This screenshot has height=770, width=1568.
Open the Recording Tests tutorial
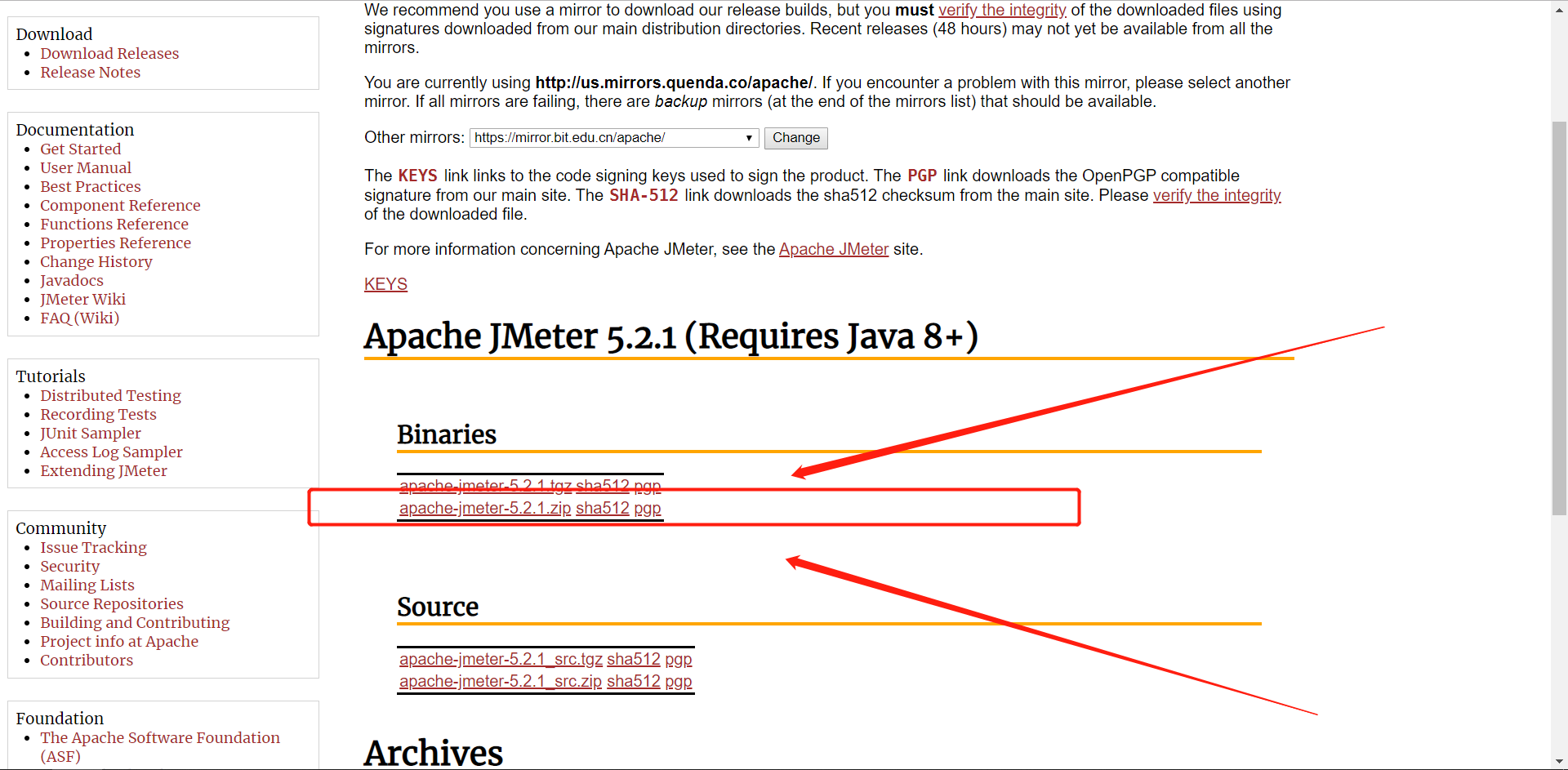tap(98, 414)
